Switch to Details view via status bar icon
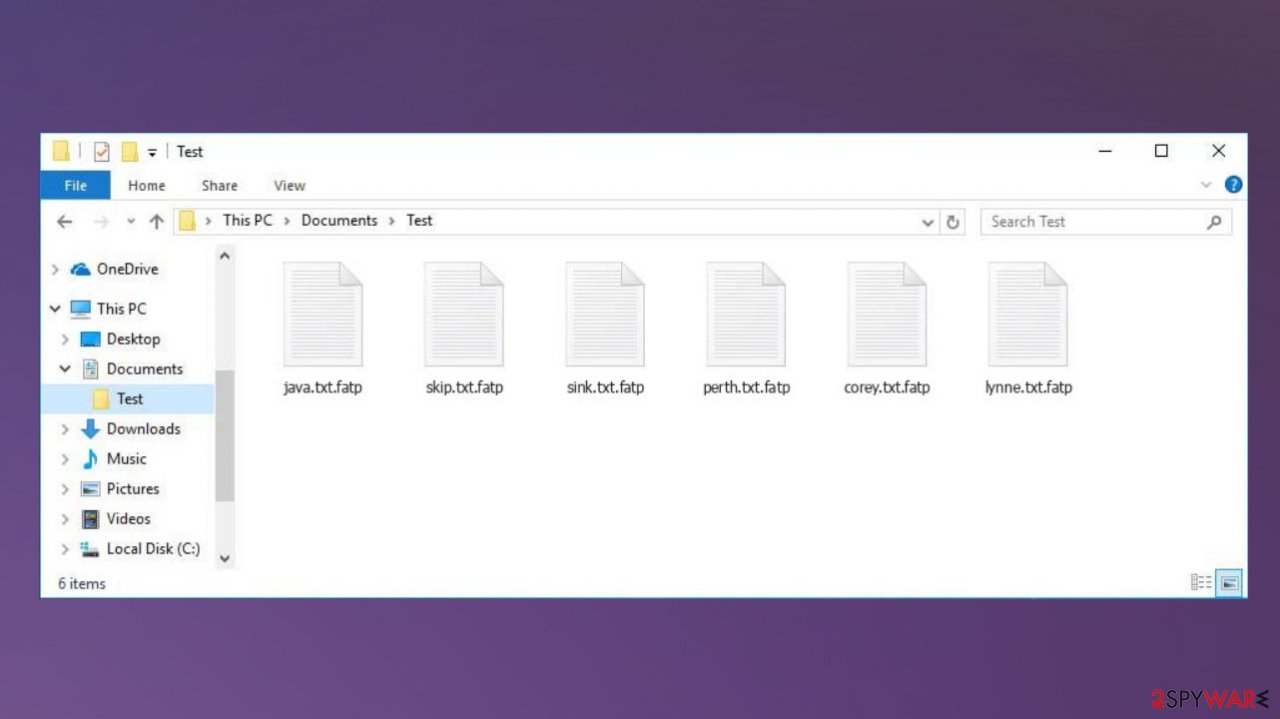Screen dimensions: 1280x719 (1200, 582)
